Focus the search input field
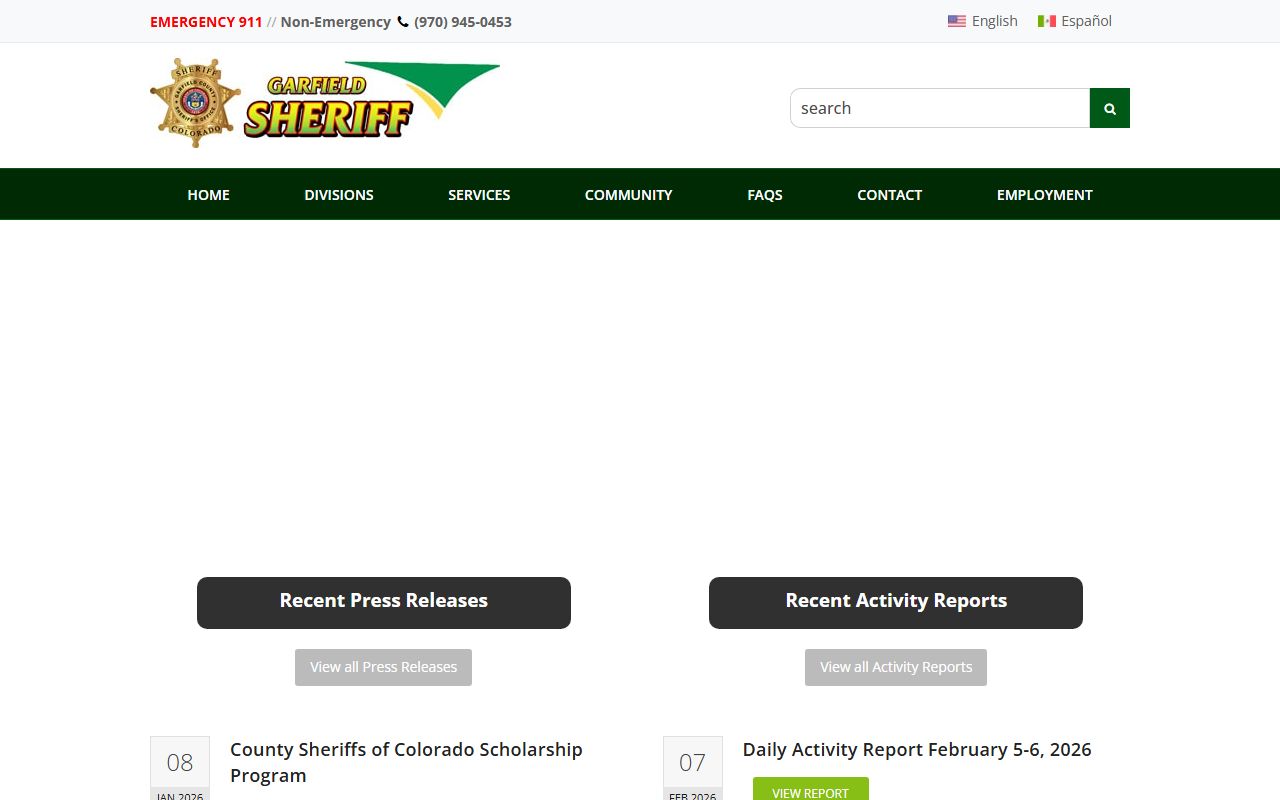 [939, 108]
